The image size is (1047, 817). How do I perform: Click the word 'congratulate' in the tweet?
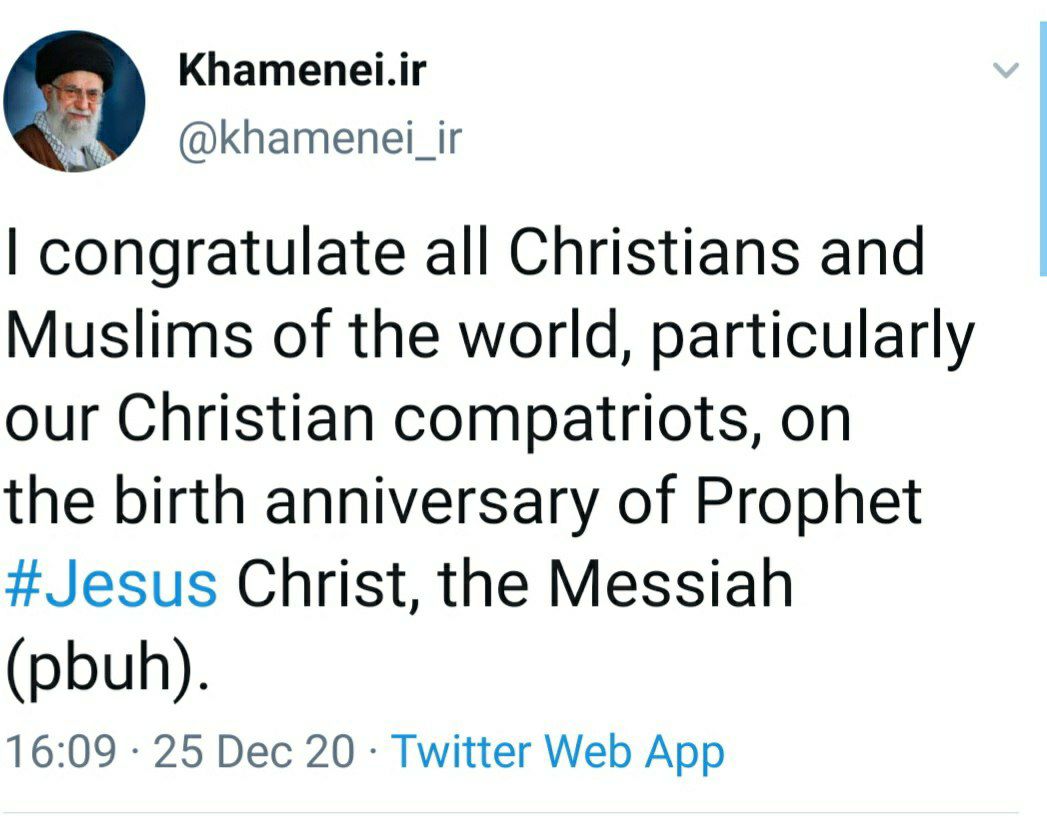click(x=222, y=254)
